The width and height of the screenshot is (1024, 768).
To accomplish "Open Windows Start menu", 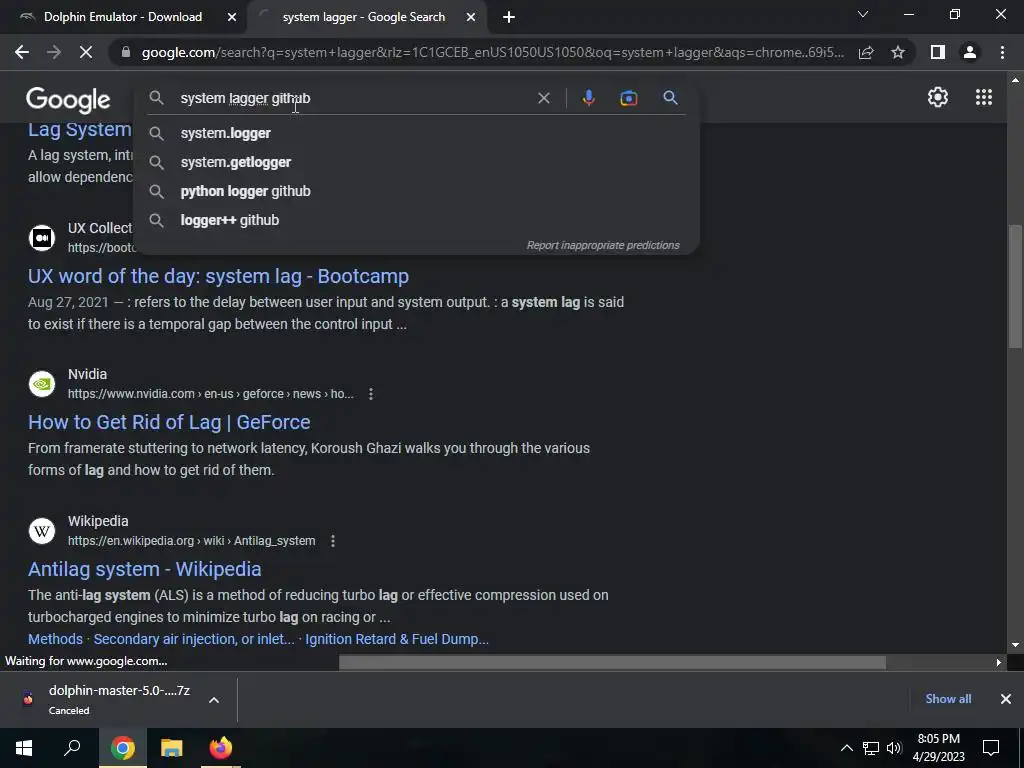I will coord(24,748).
